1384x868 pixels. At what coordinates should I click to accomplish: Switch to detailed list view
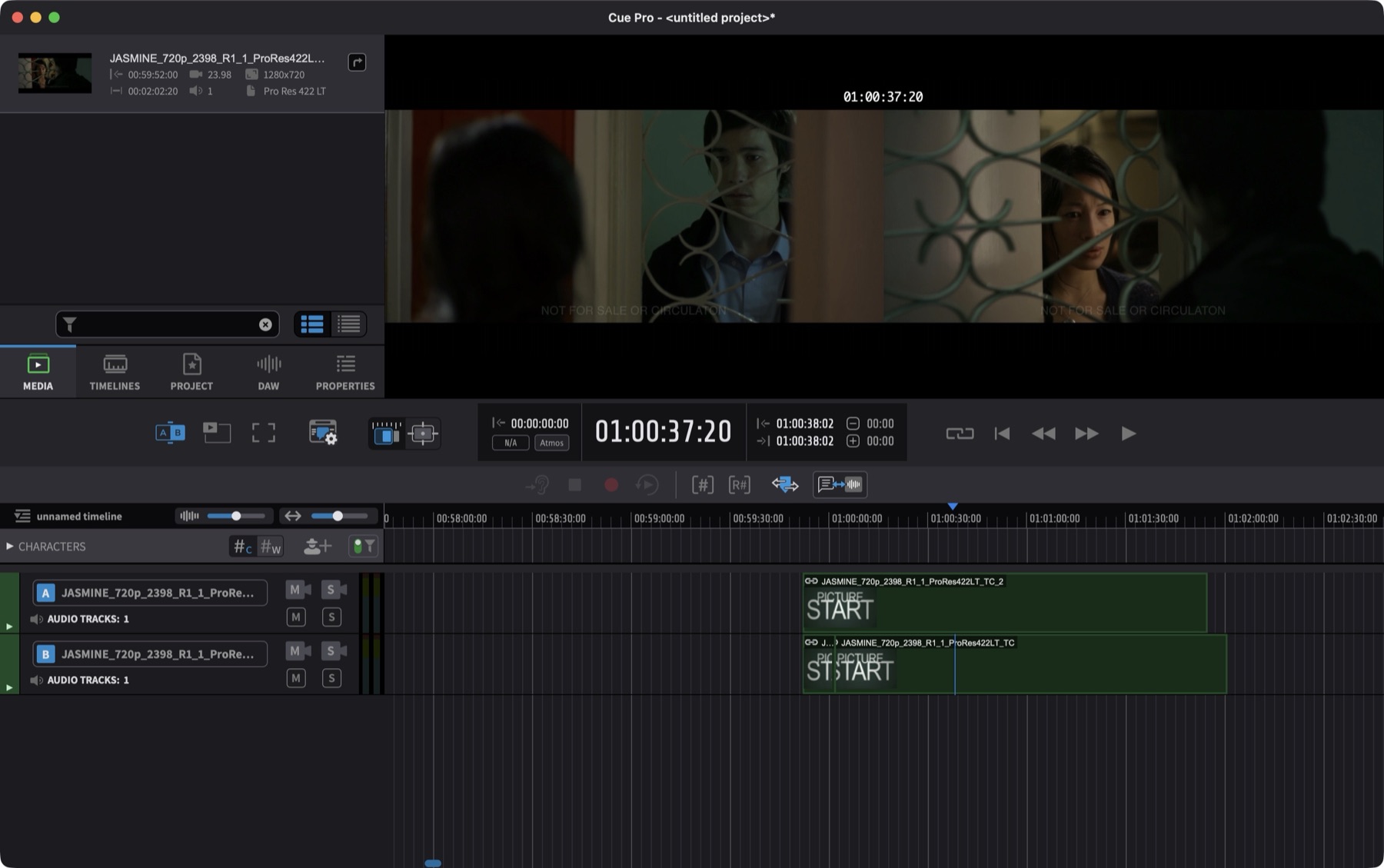tap(312, 324)
